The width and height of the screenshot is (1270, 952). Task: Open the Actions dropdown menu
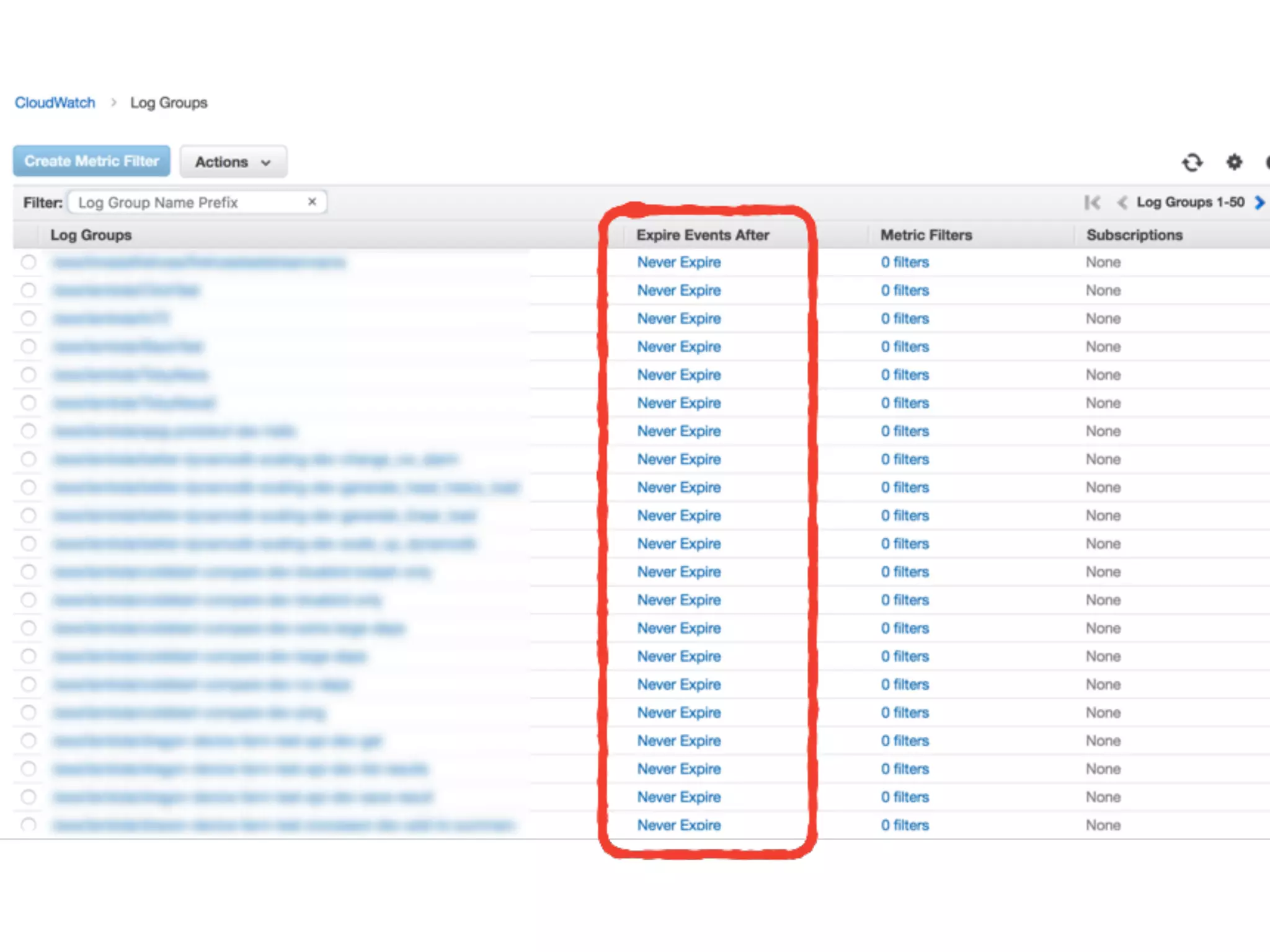[233, 162]
